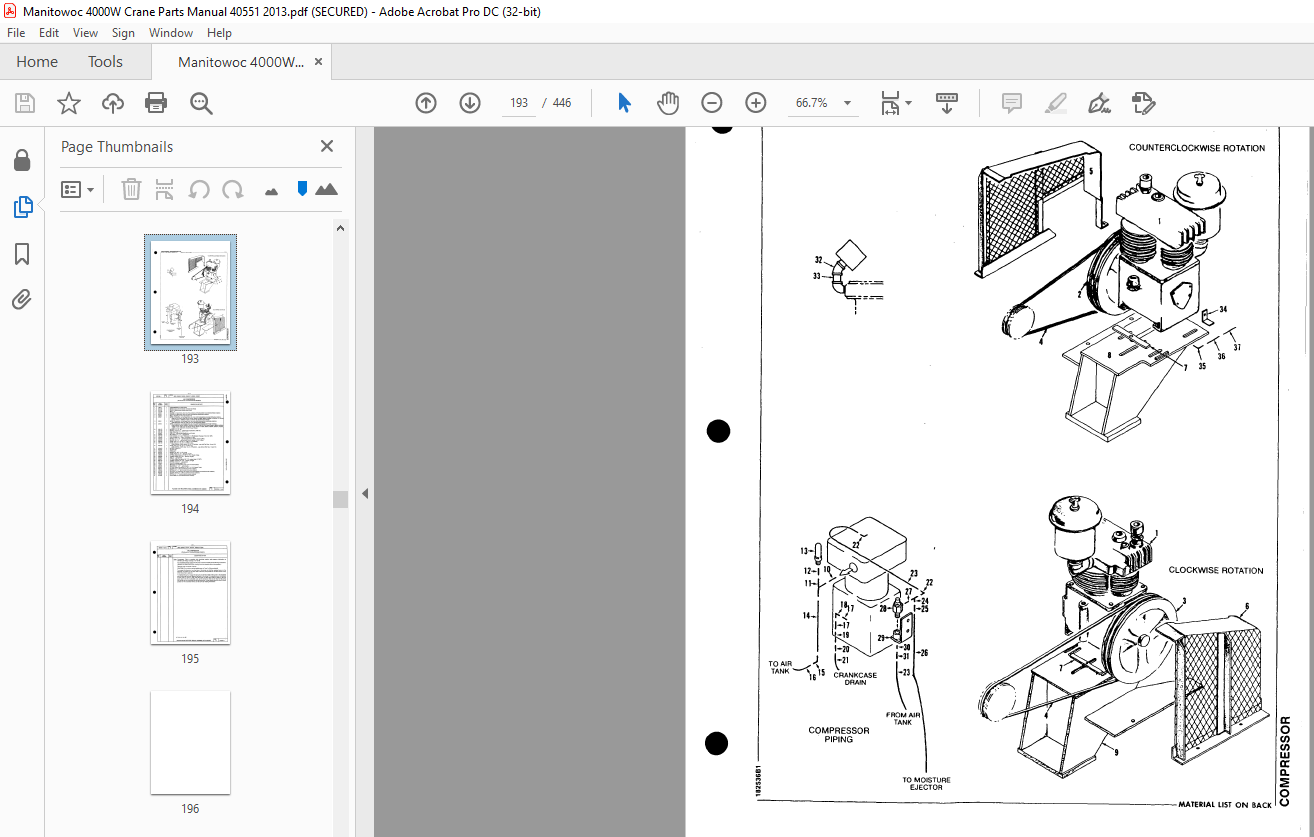
Task: Zoom out using the minus circle
Action: click(x=711, y=103)
